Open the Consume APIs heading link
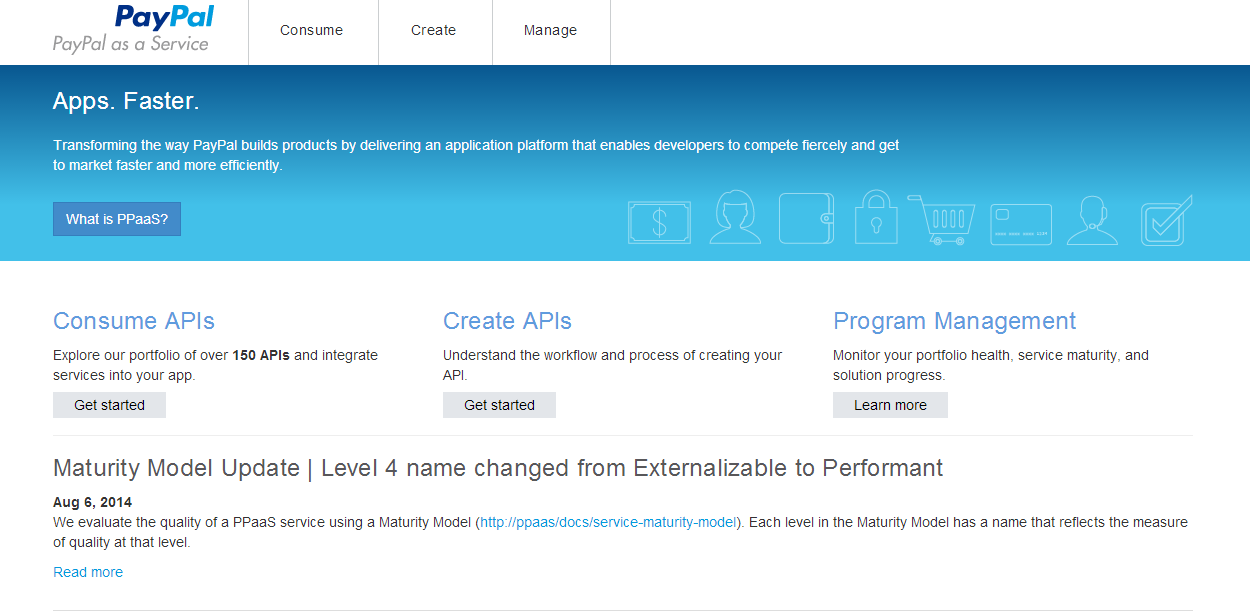The image size is (1250, 613). 134,321
